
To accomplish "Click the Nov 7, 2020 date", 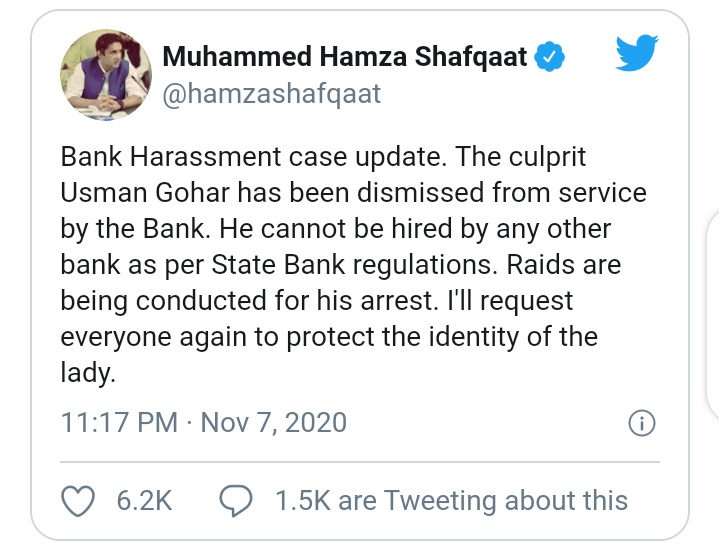I will coord(274,422).
